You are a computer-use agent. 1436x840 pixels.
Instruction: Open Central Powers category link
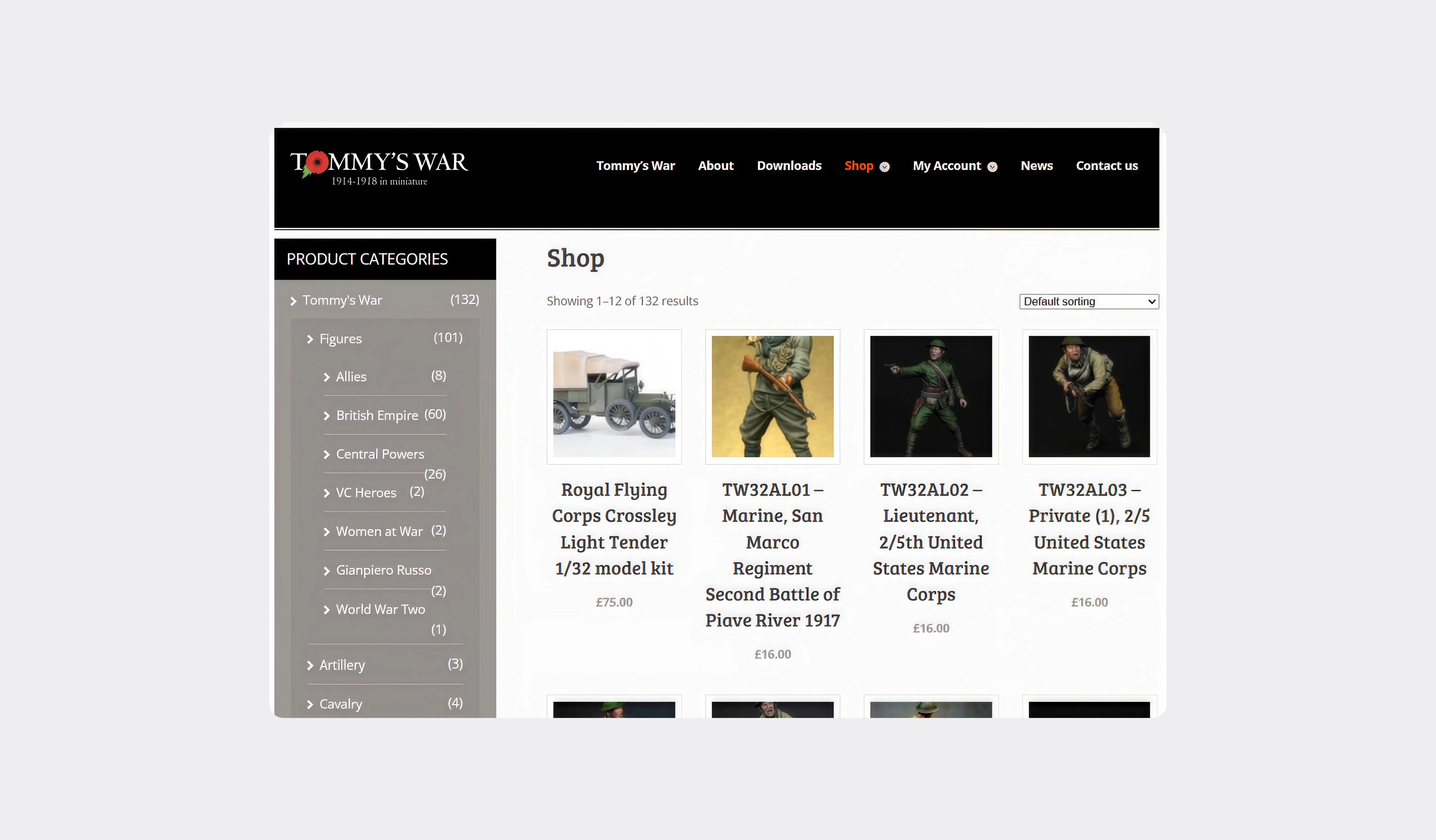pyautogui.click(x=380, y=454)
